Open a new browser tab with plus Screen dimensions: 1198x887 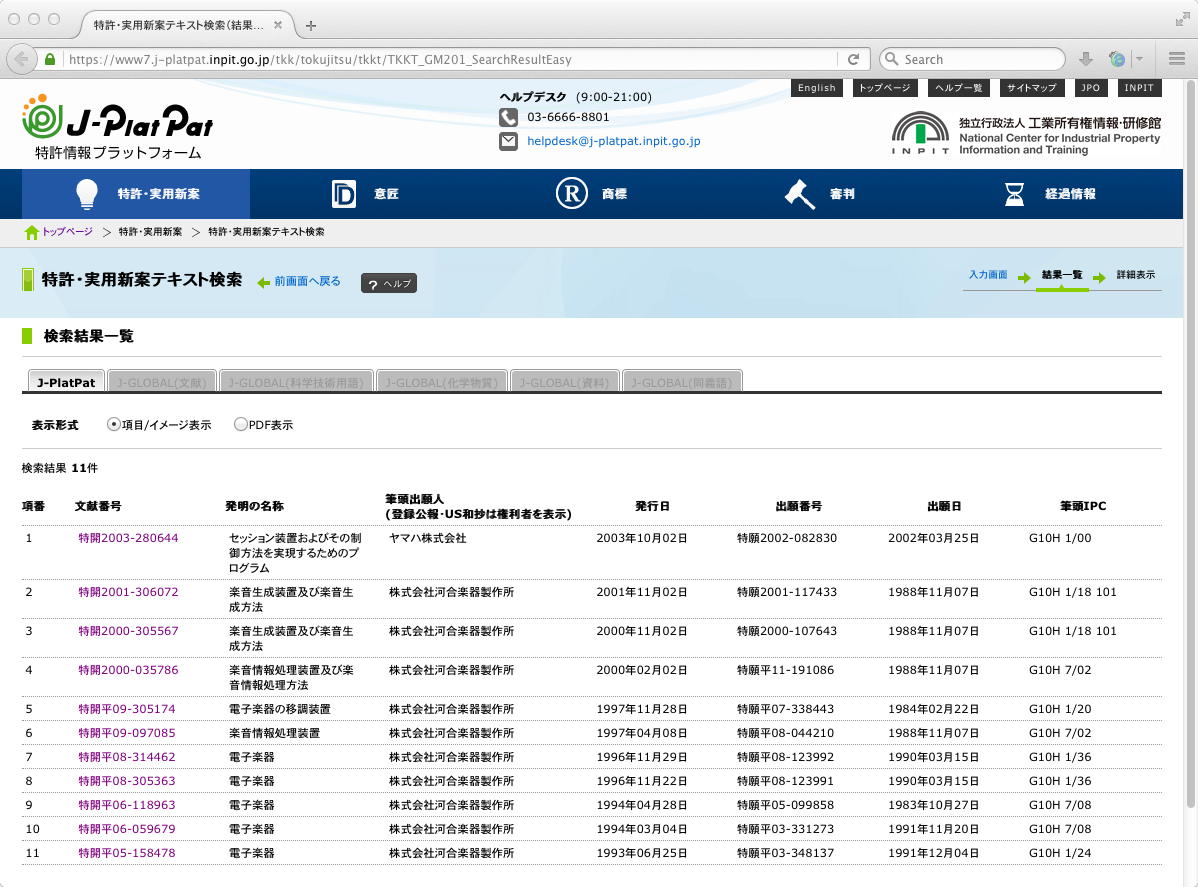coord(311,25)
